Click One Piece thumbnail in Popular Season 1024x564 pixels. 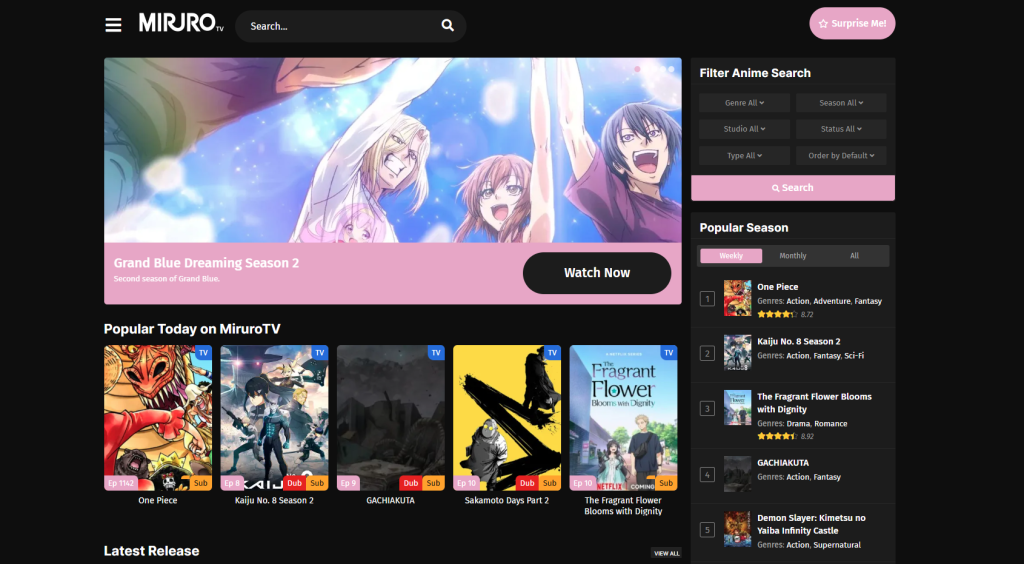tap(737, 298)
